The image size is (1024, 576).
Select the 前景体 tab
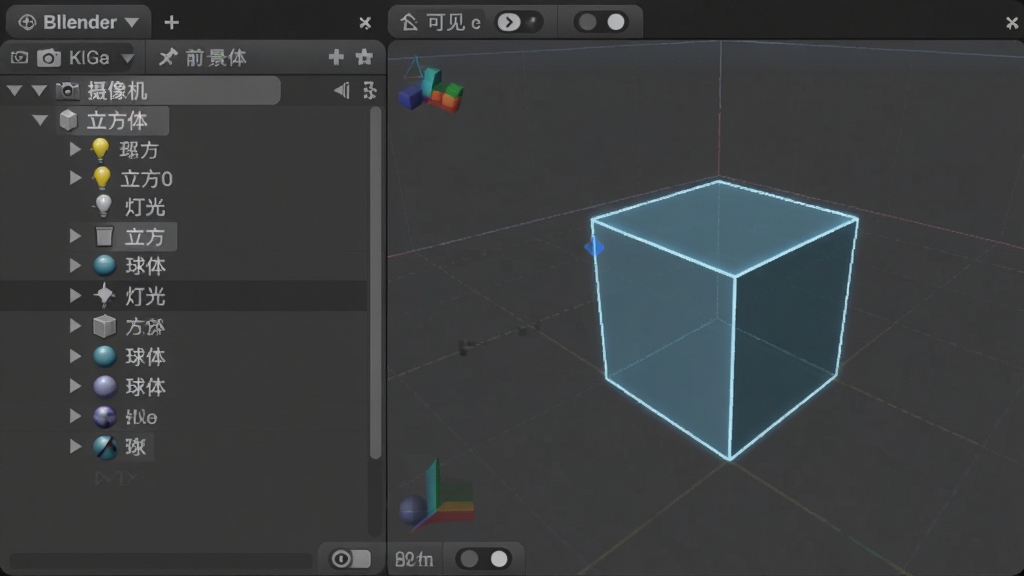216,57
